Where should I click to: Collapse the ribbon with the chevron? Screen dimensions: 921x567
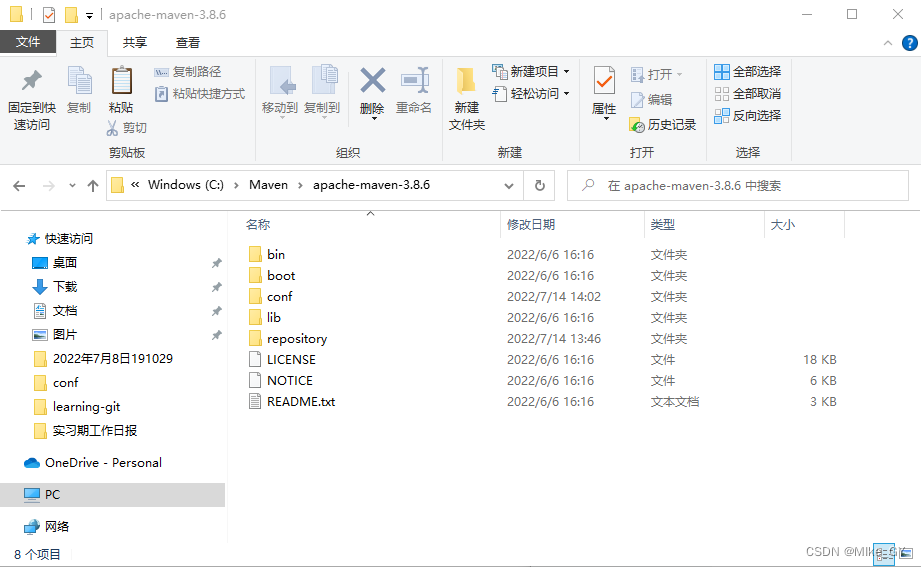pyautogui.click(x=888, y=43)
